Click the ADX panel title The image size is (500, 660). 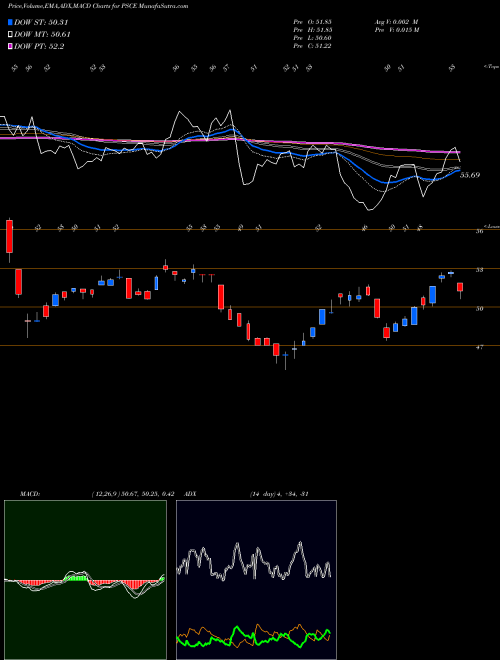click(x=191, y=494)
